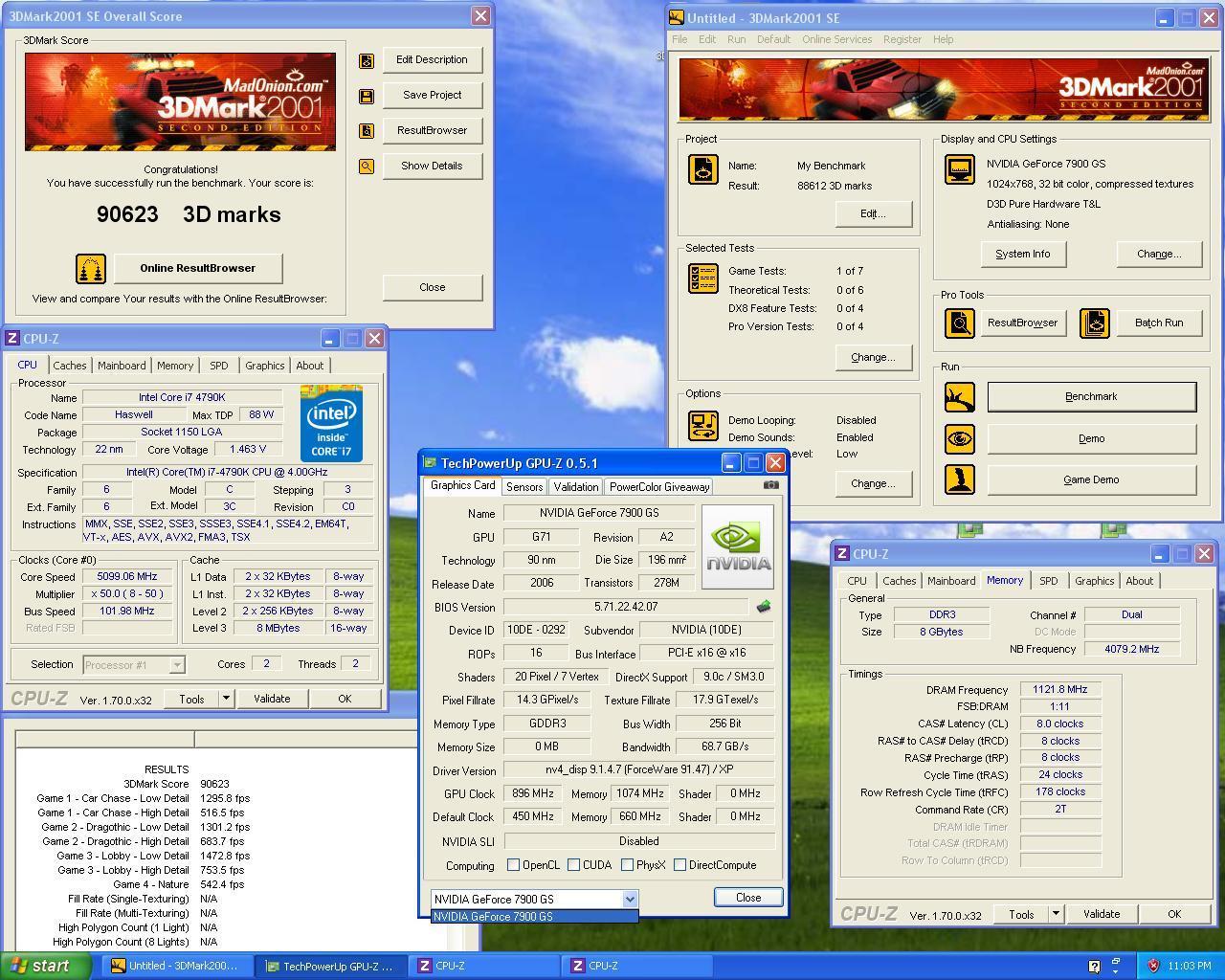Open the Online Services menu
Image resolution: width=1225 pixels, height=980 pixels.
coord(836,39)
